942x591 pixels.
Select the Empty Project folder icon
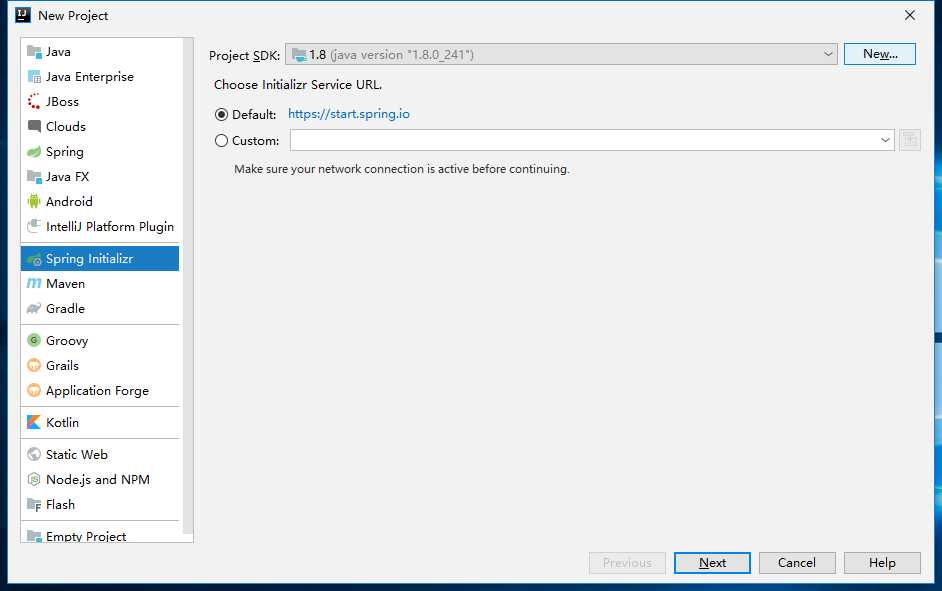(x=34, y=536)
